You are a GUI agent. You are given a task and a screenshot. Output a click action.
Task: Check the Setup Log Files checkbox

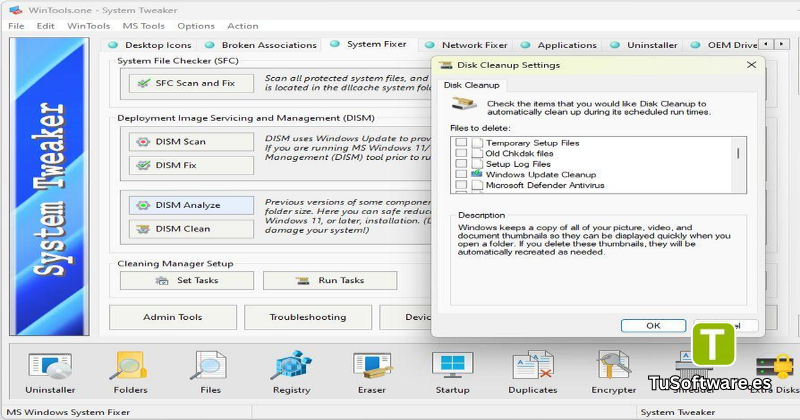click(461, 164)
